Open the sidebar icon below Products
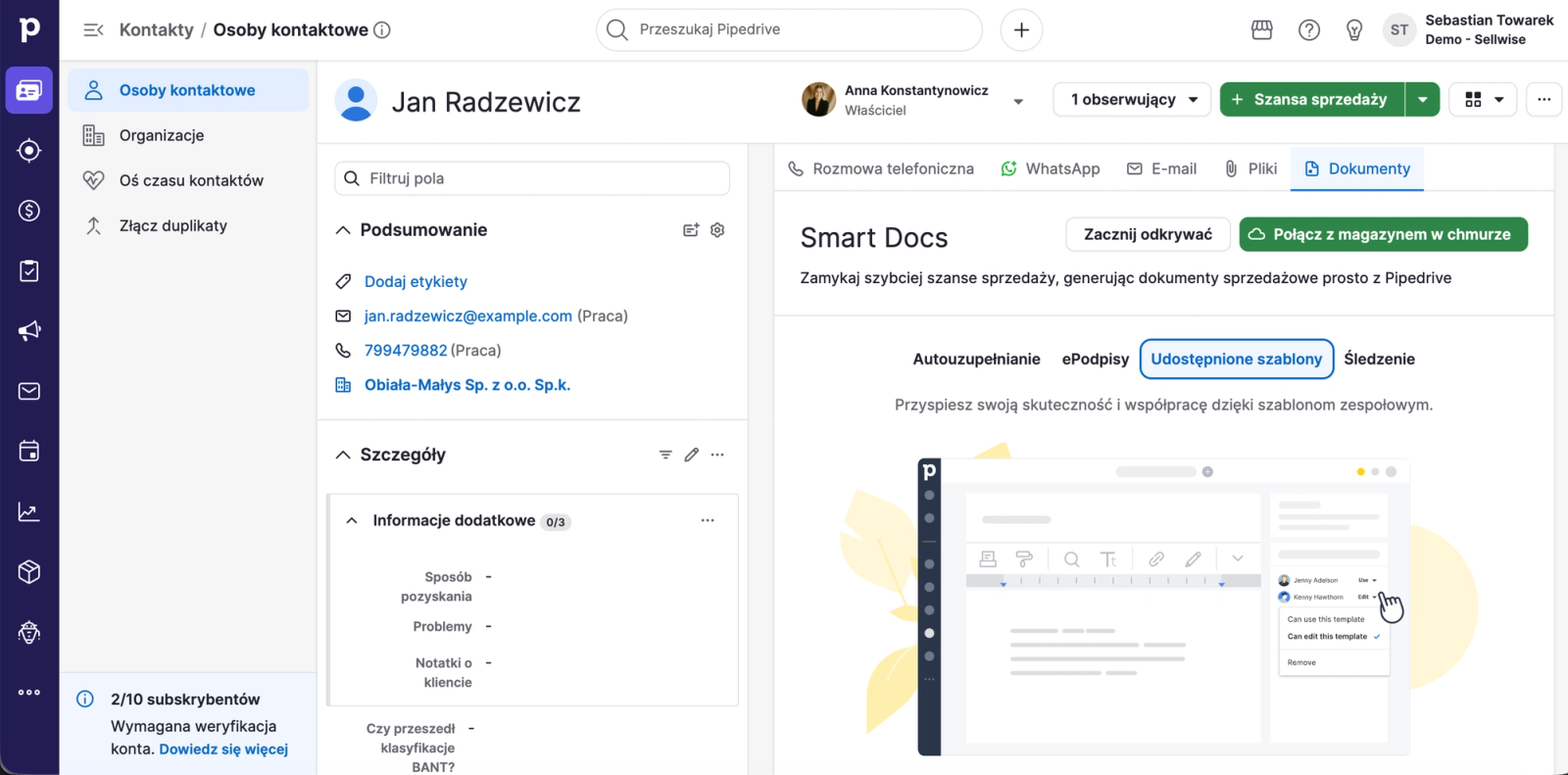The width and height of the screenshot is (1568, 775). point(29,632)
